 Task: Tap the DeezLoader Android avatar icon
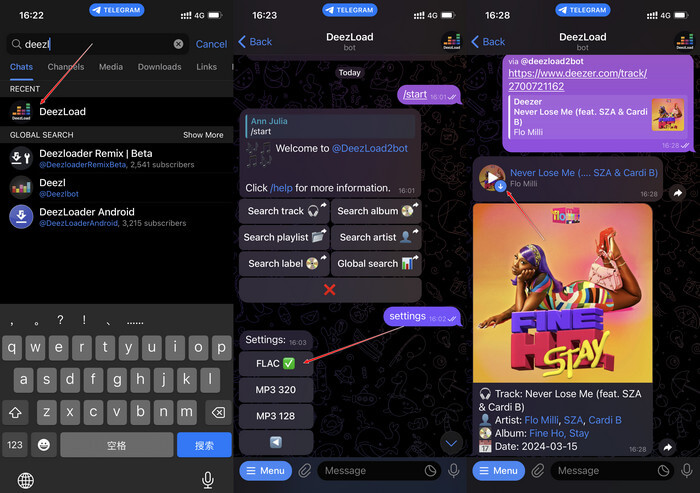(x=21, y=217)
